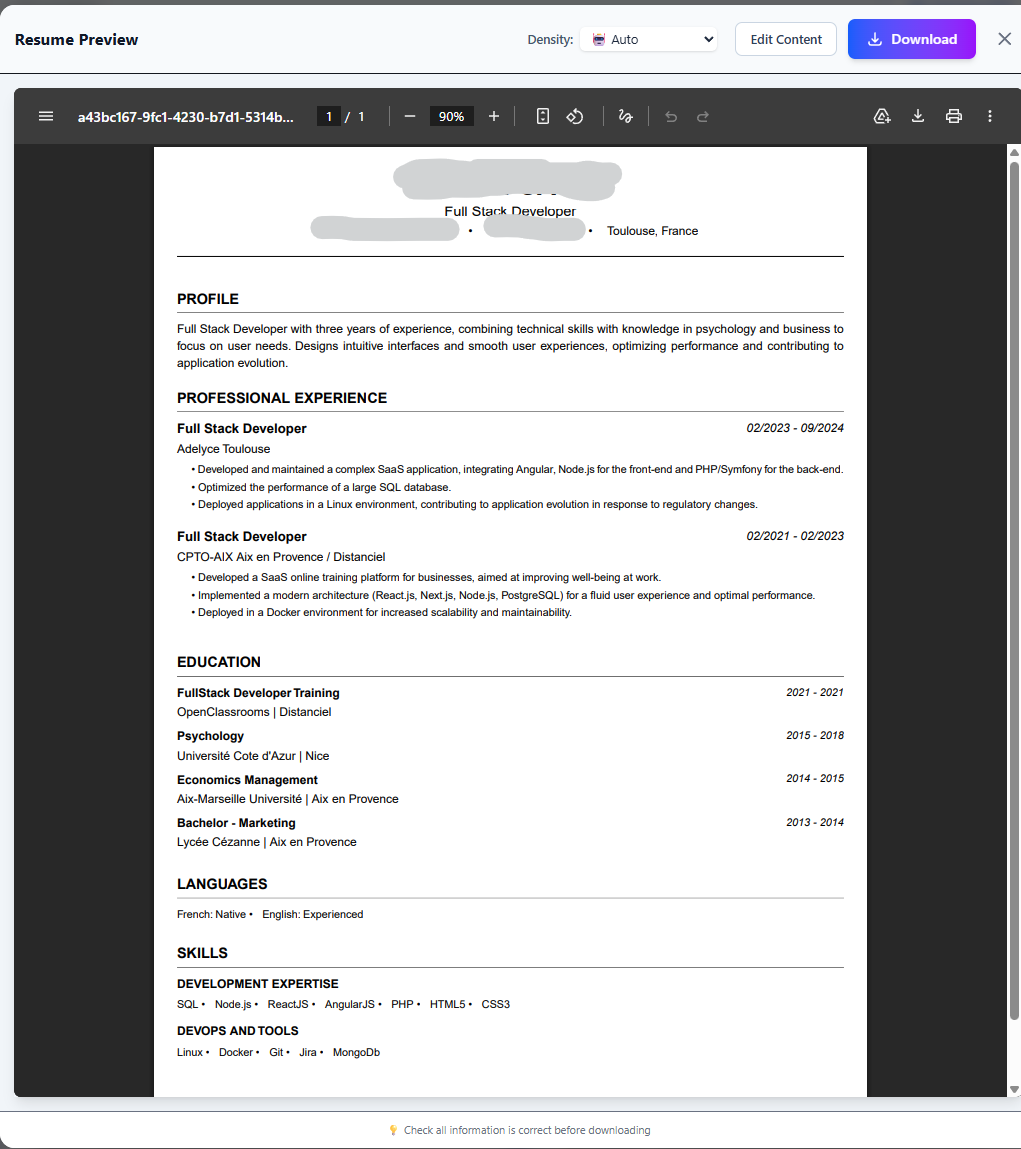Click 'DEVELOPMENT EXPERTISE' subheading
This screenshot has height=1149, width=1021.
pyautogui.click(x=257, y=983)
